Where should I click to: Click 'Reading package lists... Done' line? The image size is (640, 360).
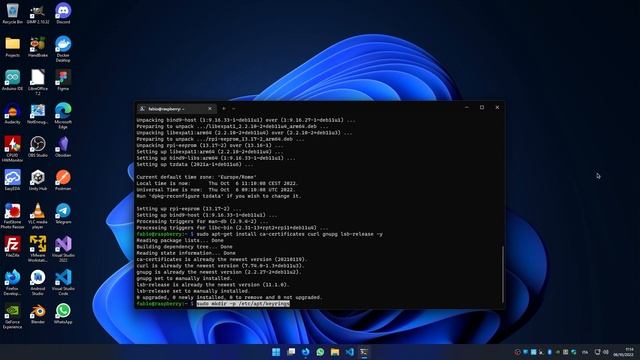click(x=180, y=240)
